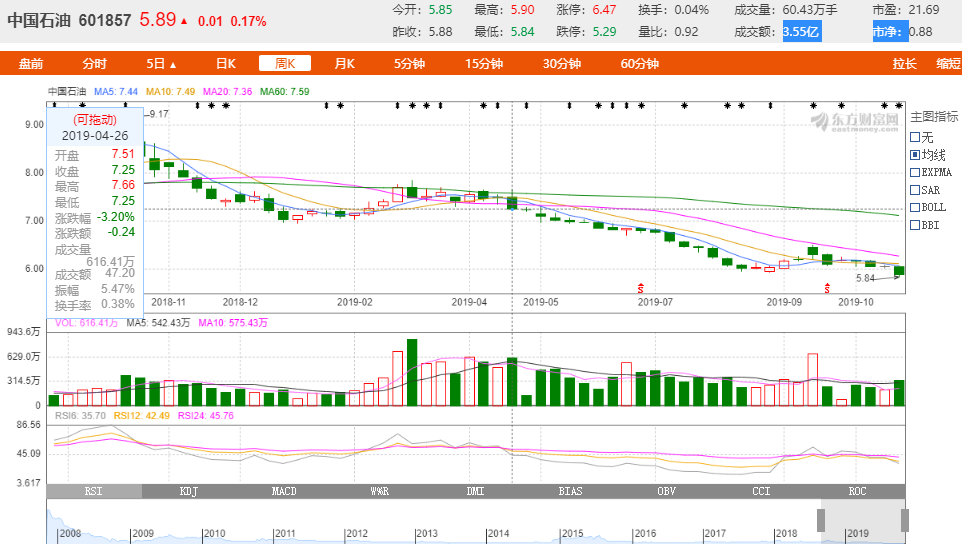Switch to the ROC indicator tab

(857, 491)
